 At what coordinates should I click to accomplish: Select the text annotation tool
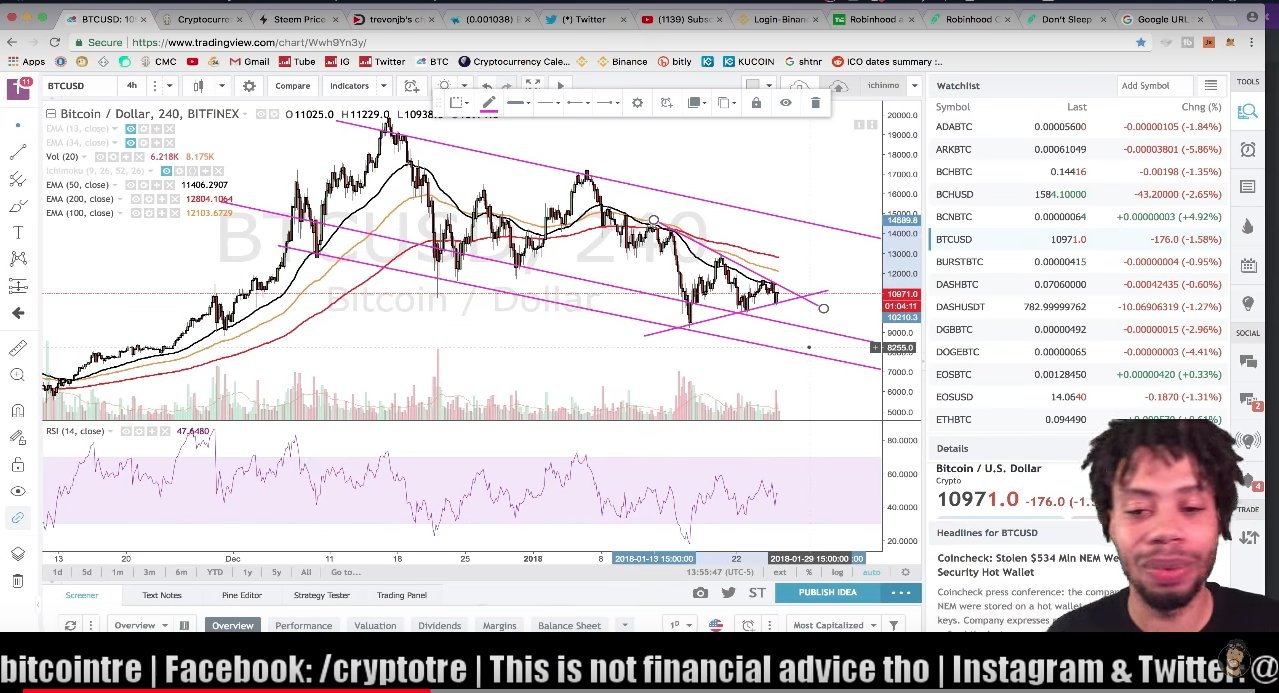[x=18, y=232]
